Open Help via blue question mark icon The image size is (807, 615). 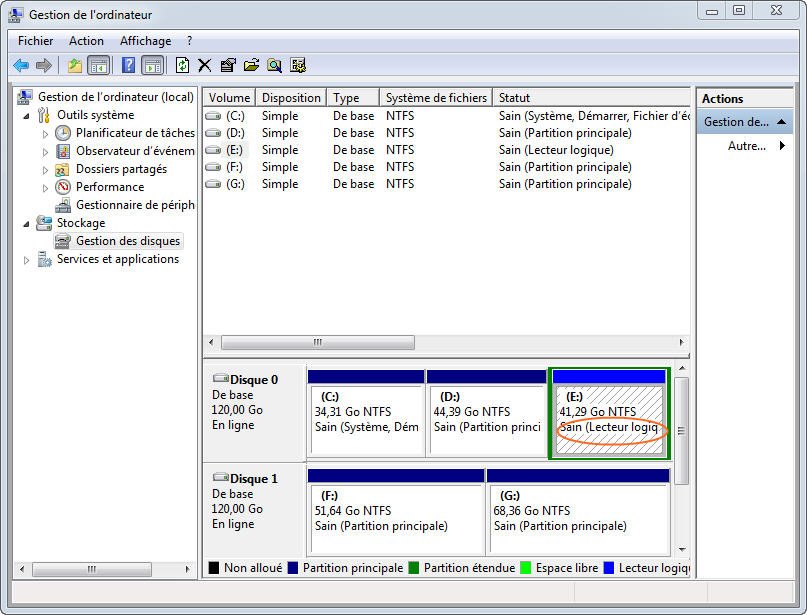[x=128, y=65]
